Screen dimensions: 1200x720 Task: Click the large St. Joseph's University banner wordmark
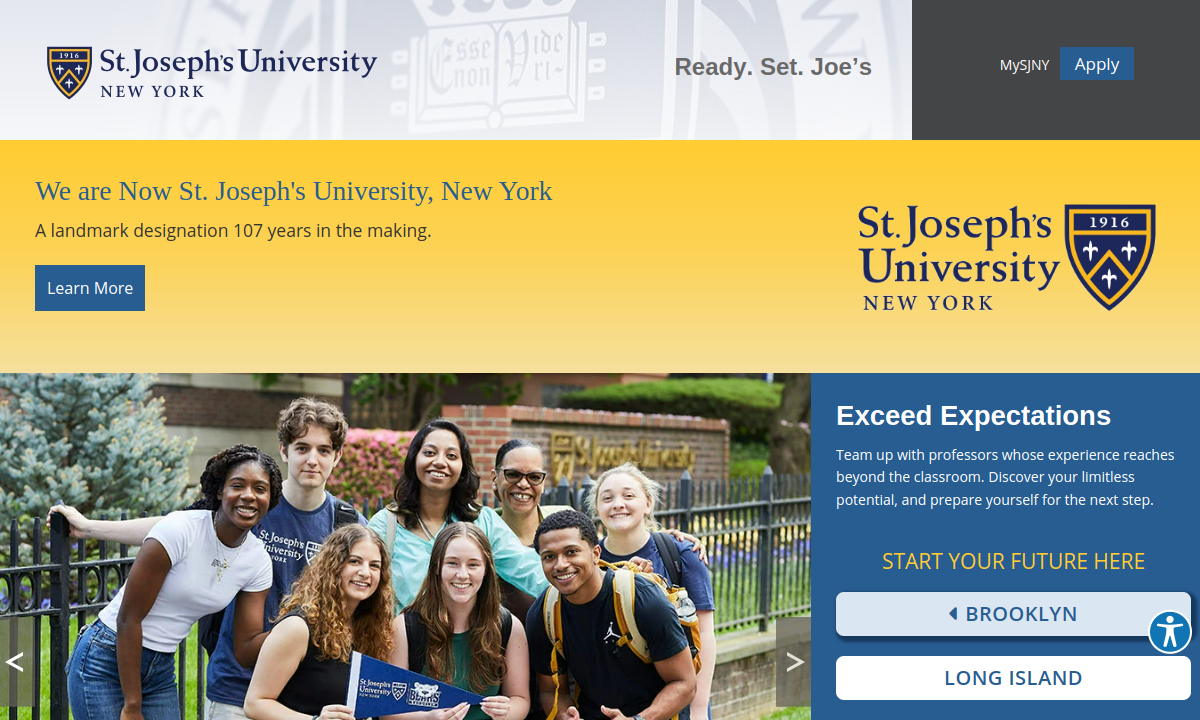click(x=958, y=257)
